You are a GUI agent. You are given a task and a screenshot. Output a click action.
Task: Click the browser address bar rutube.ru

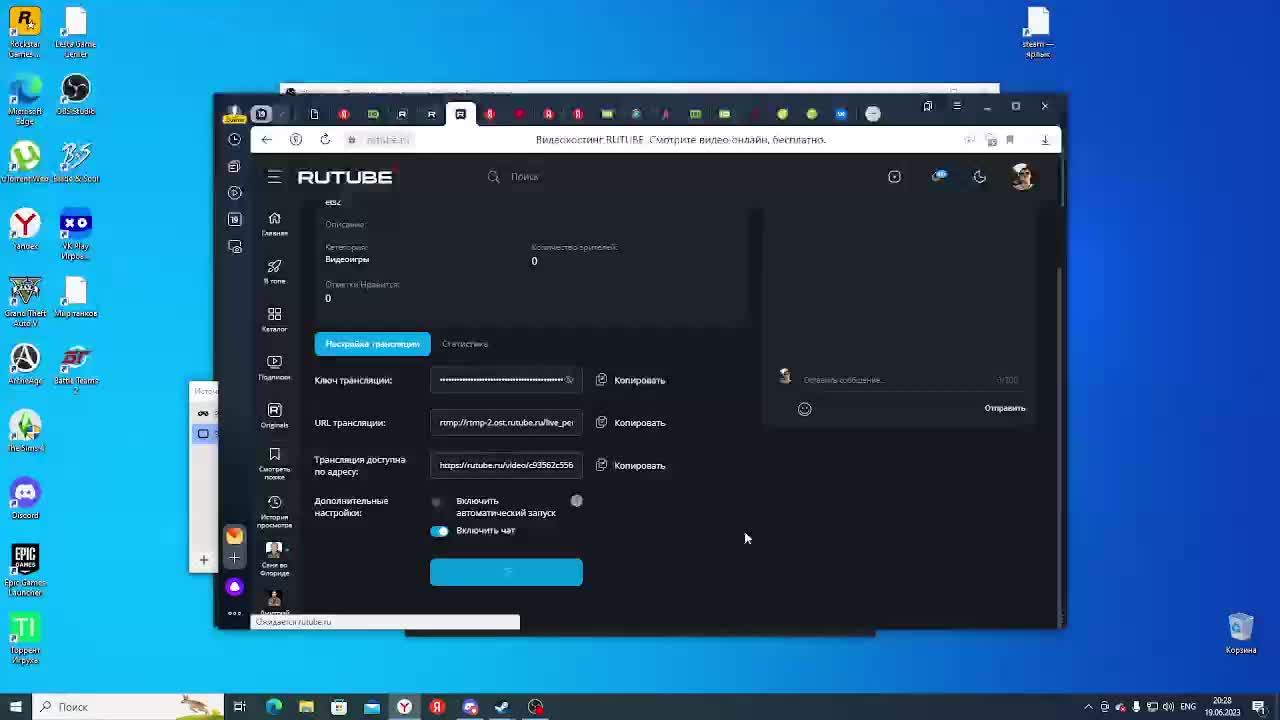(387, 140)
